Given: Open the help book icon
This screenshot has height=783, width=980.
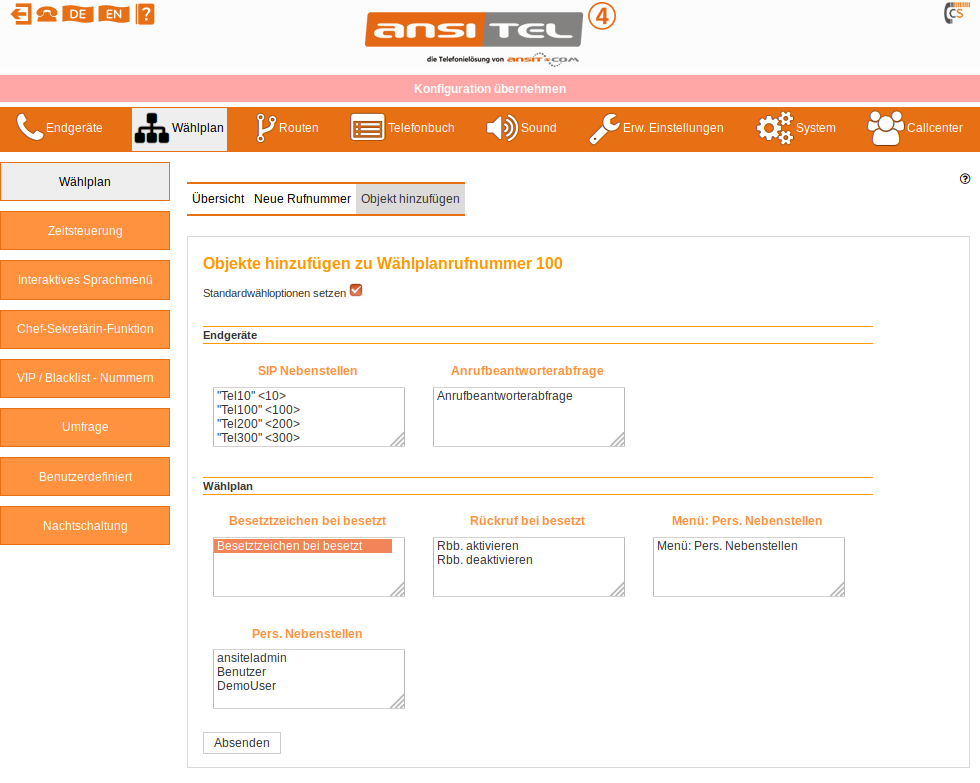Looking at the screenshot, I should tap(145, 14).
